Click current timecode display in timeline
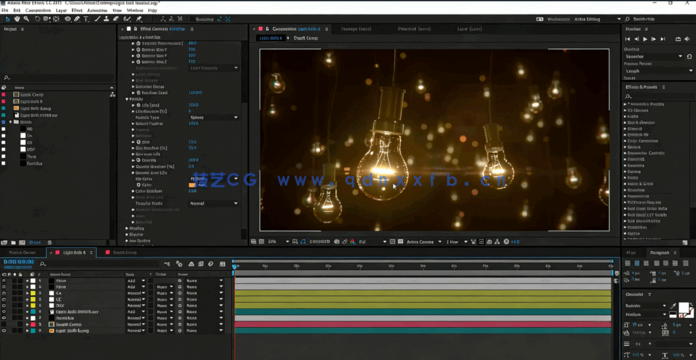The image size is (696, 360). tap(19, 262)
